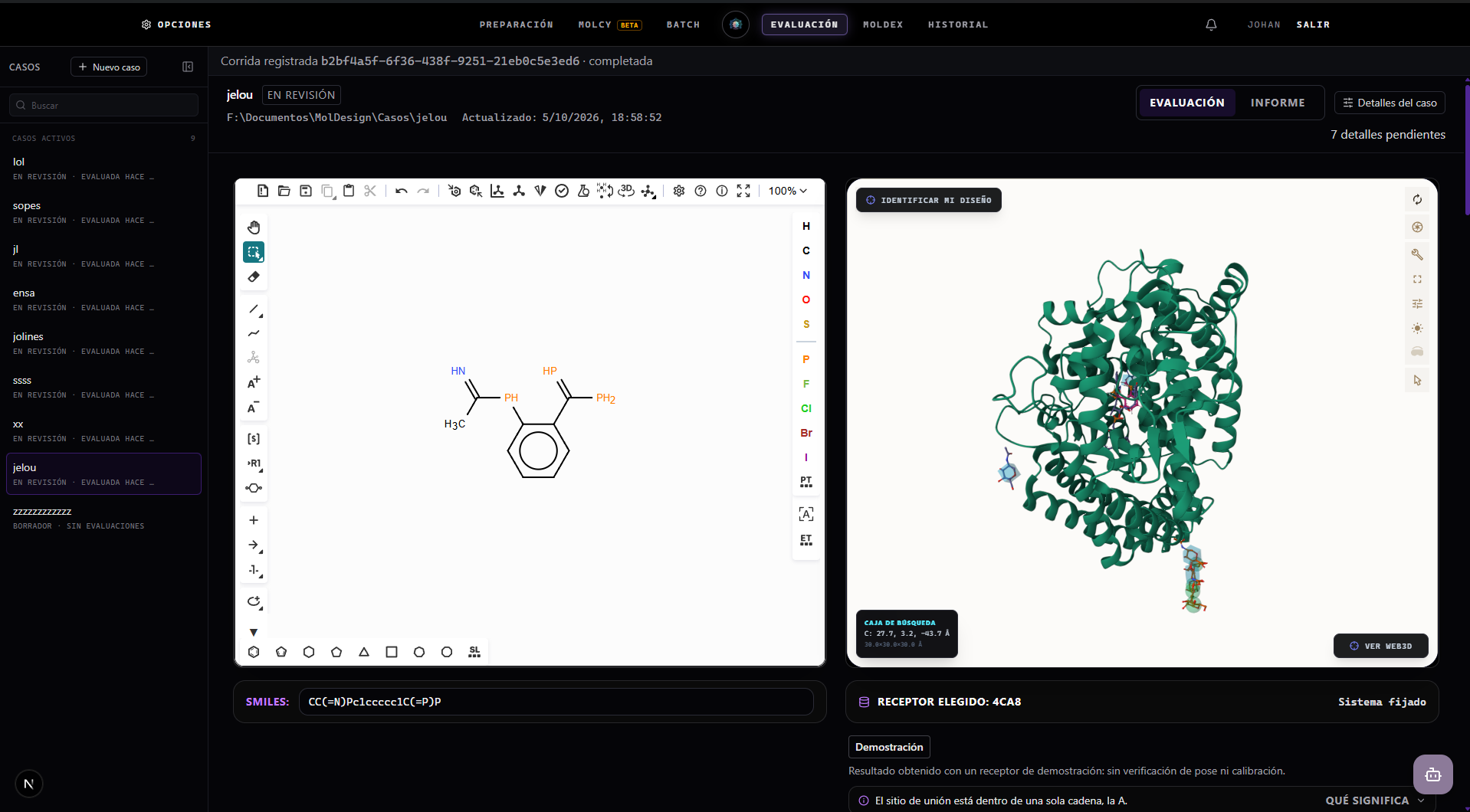Image resolution: width=1470 pixels, height=812 pixels.
Task: Expand the hidden tools triangle arrow
Action: click(254, 632)
